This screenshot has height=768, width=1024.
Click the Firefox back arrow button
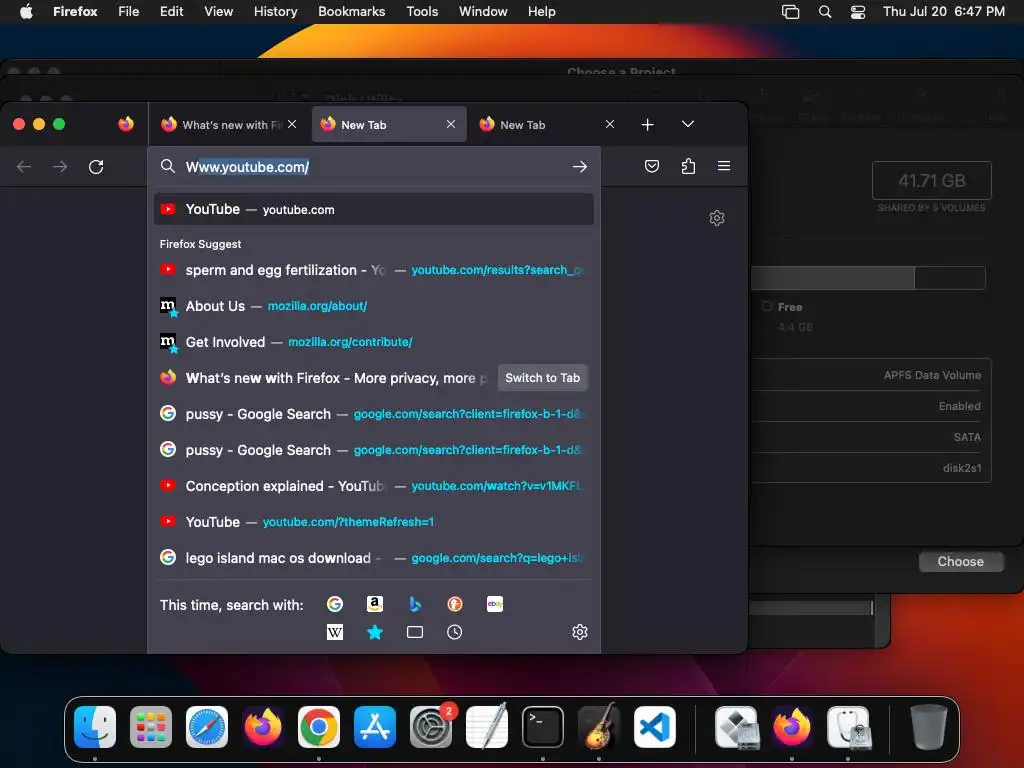point(24,167)
